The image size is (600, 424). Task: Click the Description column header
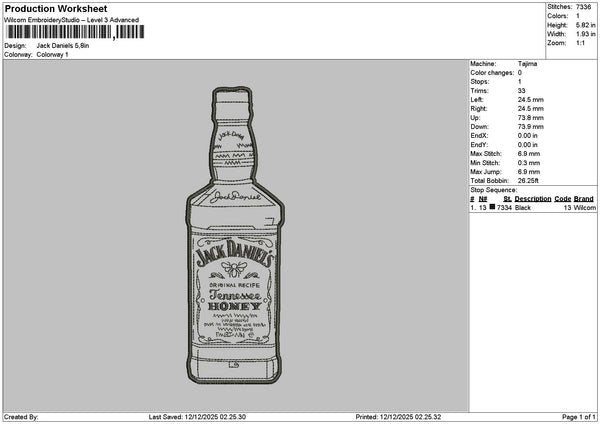pyautogui.click(x=533, y=199)
